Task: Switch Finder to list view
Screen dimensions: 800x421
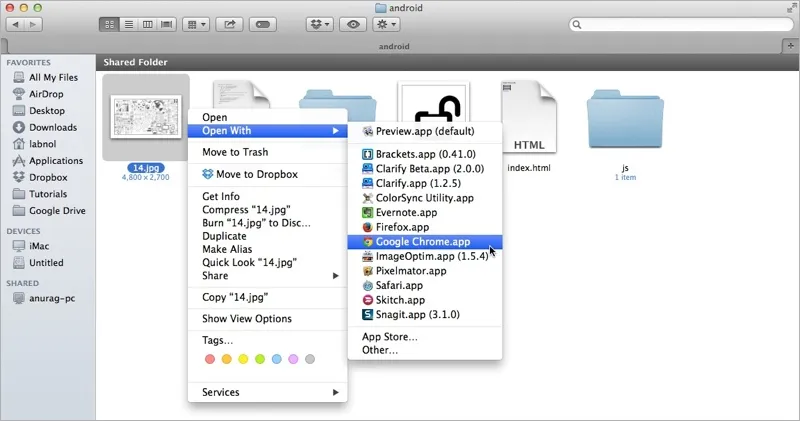Action: point(129,24)
